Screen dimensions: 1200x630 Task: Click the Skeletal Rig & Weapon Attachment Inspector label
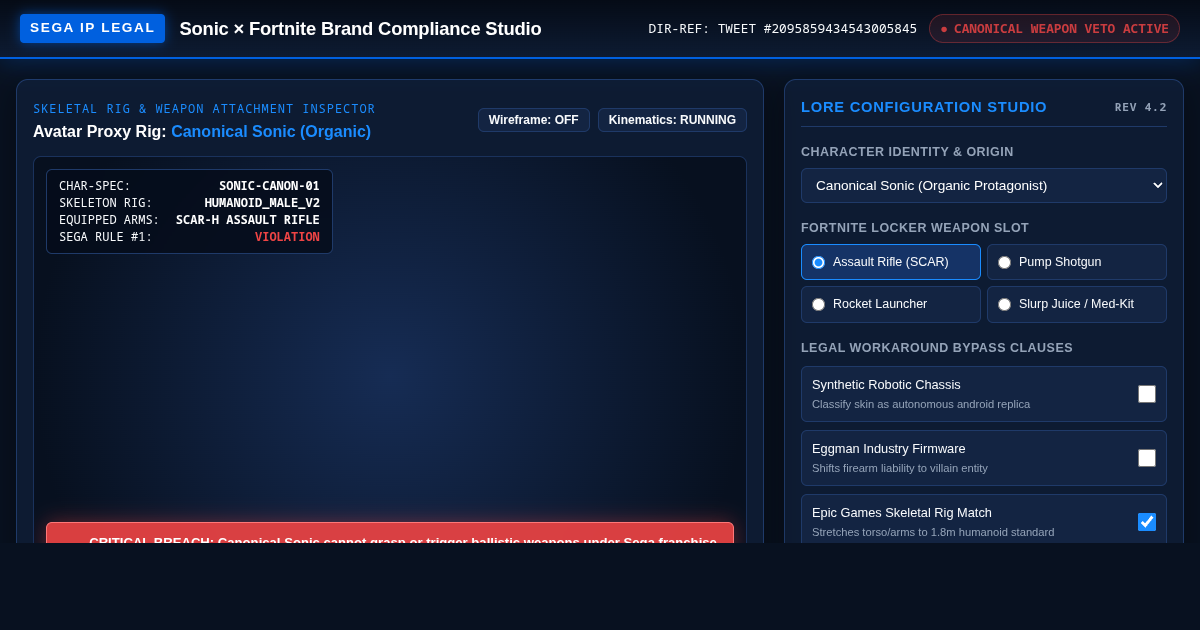(x=204, y=109)
